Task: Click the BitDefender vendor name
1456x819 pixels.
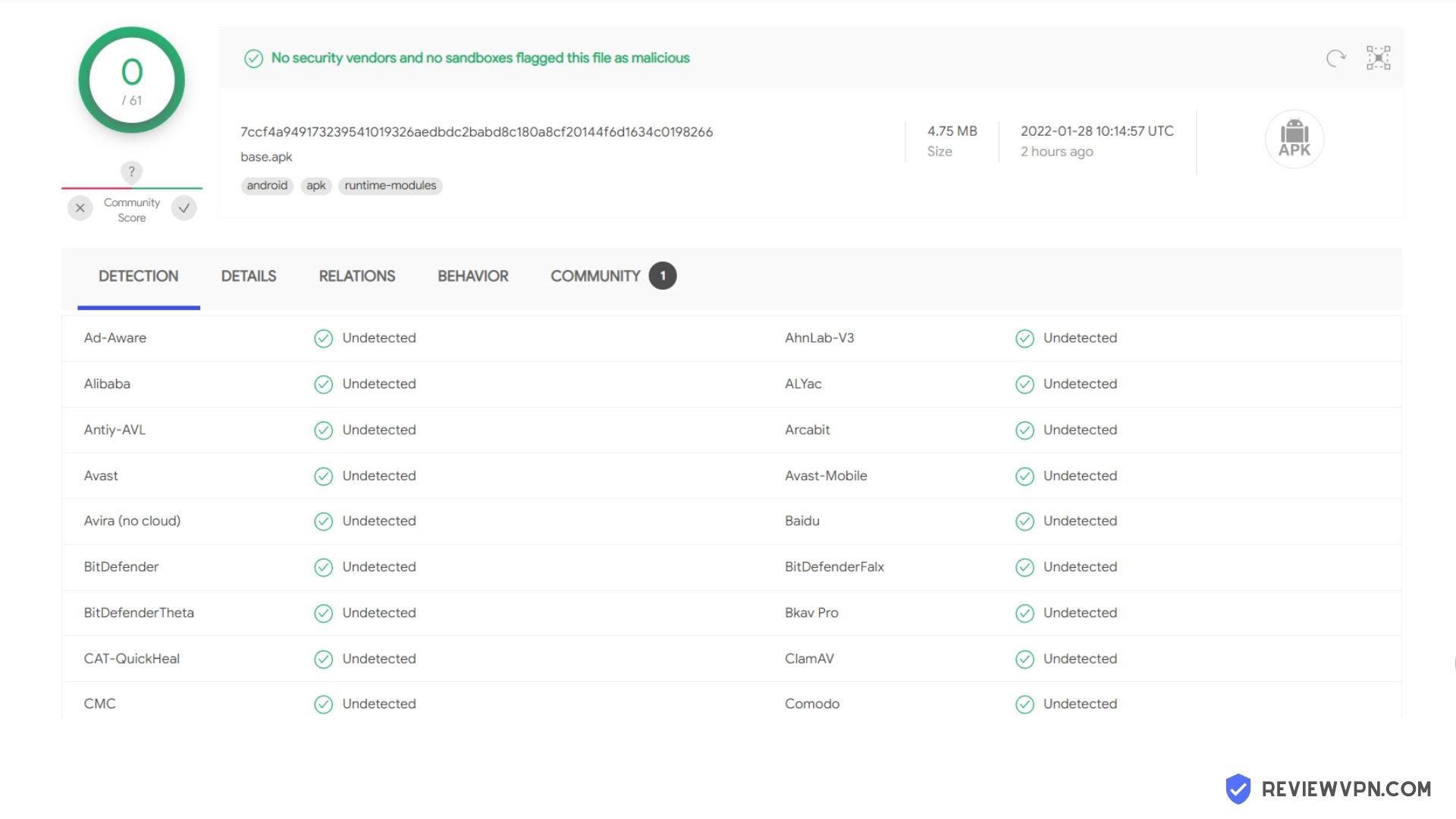Action: pyautogui.click(x=121, y=567)
